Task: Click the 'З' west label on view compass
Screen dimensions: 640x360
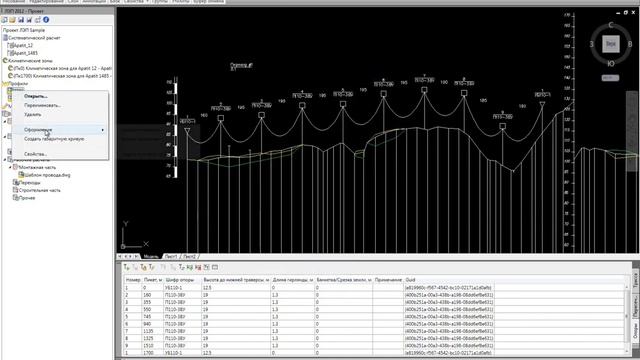Action: point(591,44)
